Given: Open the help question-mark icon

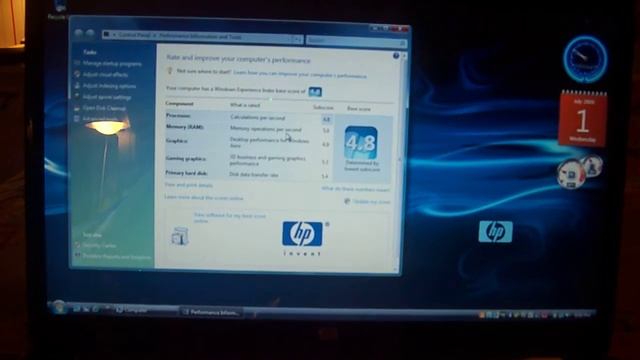Looking at the screenshot, I should click(396, 56).
